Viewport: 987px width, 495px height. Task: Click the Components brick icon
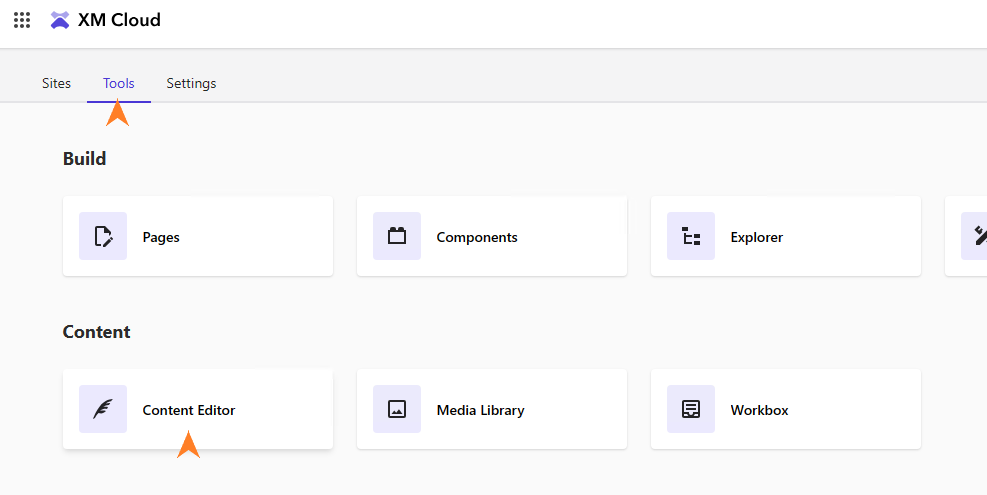(397, 236)
